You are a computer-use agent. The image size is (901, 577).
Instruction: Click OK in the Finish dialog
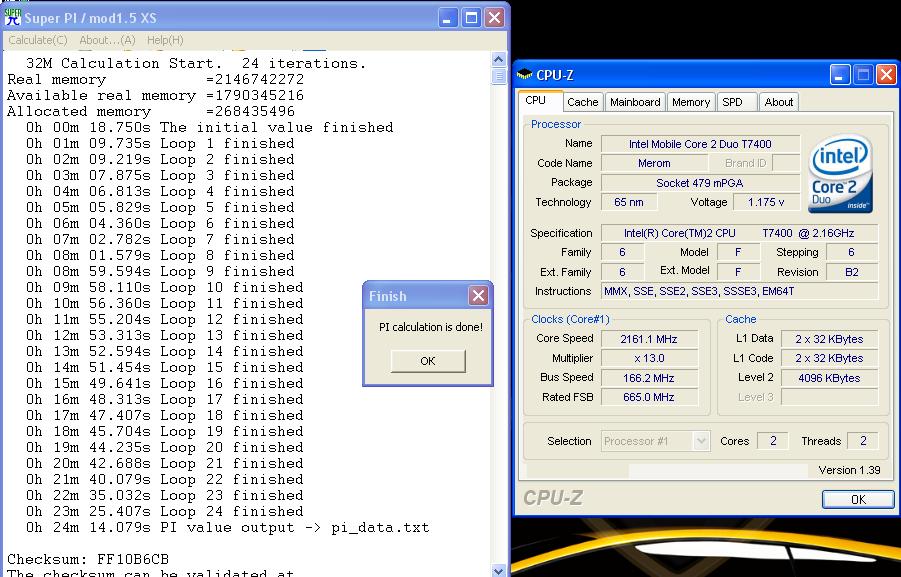point(428,361)
